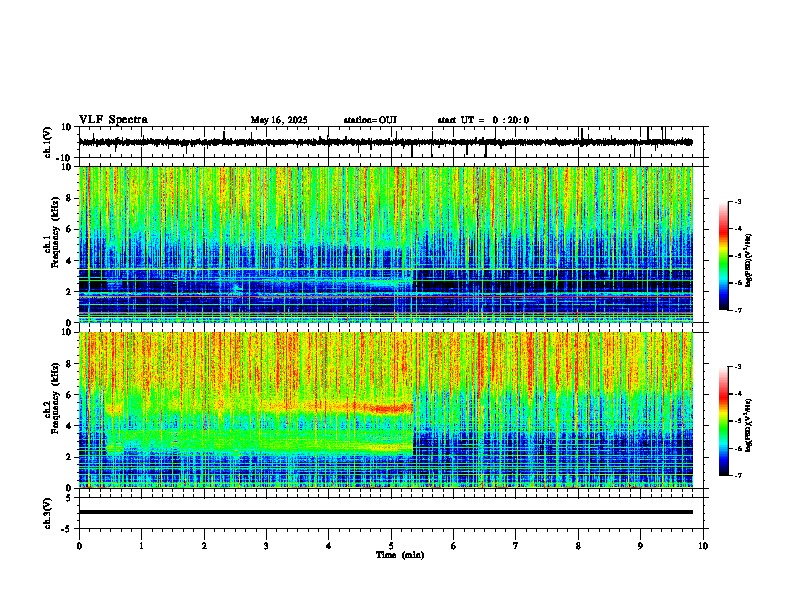792x612 pixels.
Task: Click the ch.2 spectrogram color bar
Action: [724, 421]
